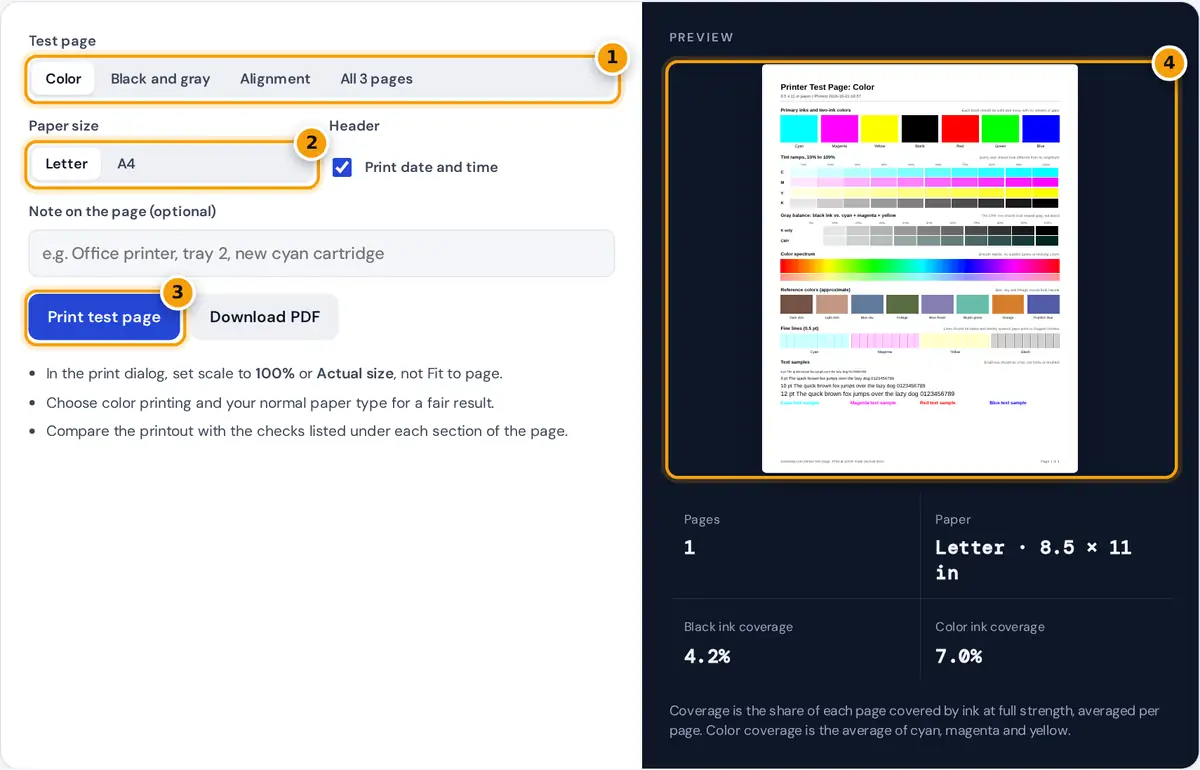This screenshot has height=770, width=1200.
Task: Set paper size to A4
Action: coord(126,164)
